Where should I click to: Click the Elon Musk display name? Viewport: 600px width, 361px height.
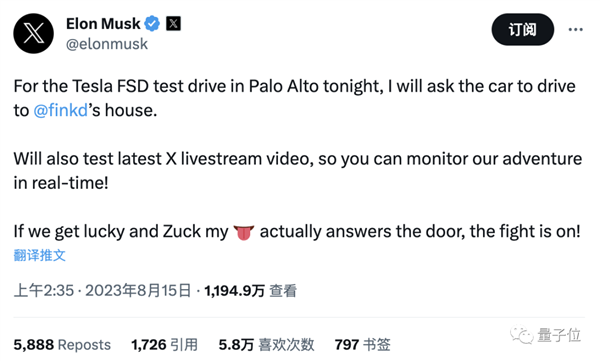(x=103, y=24)
